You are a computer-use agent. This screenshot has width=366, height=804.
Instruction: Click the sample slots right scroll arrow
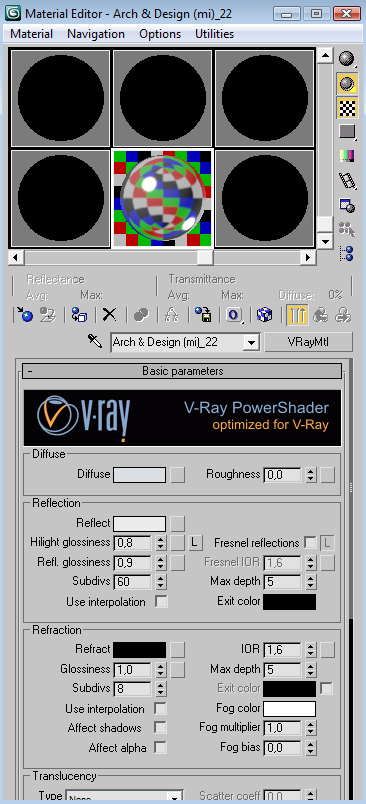(x=308, y=256)
